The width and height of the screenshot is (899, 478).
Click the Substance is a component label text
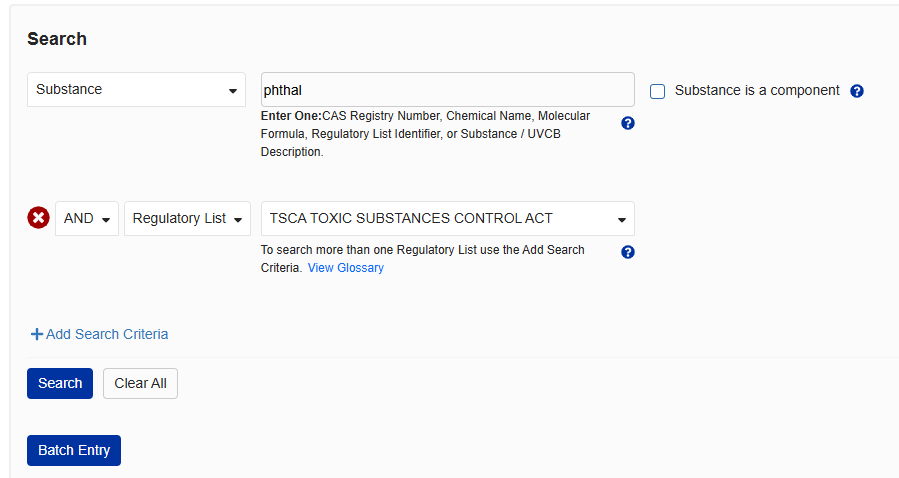point(757,90)
